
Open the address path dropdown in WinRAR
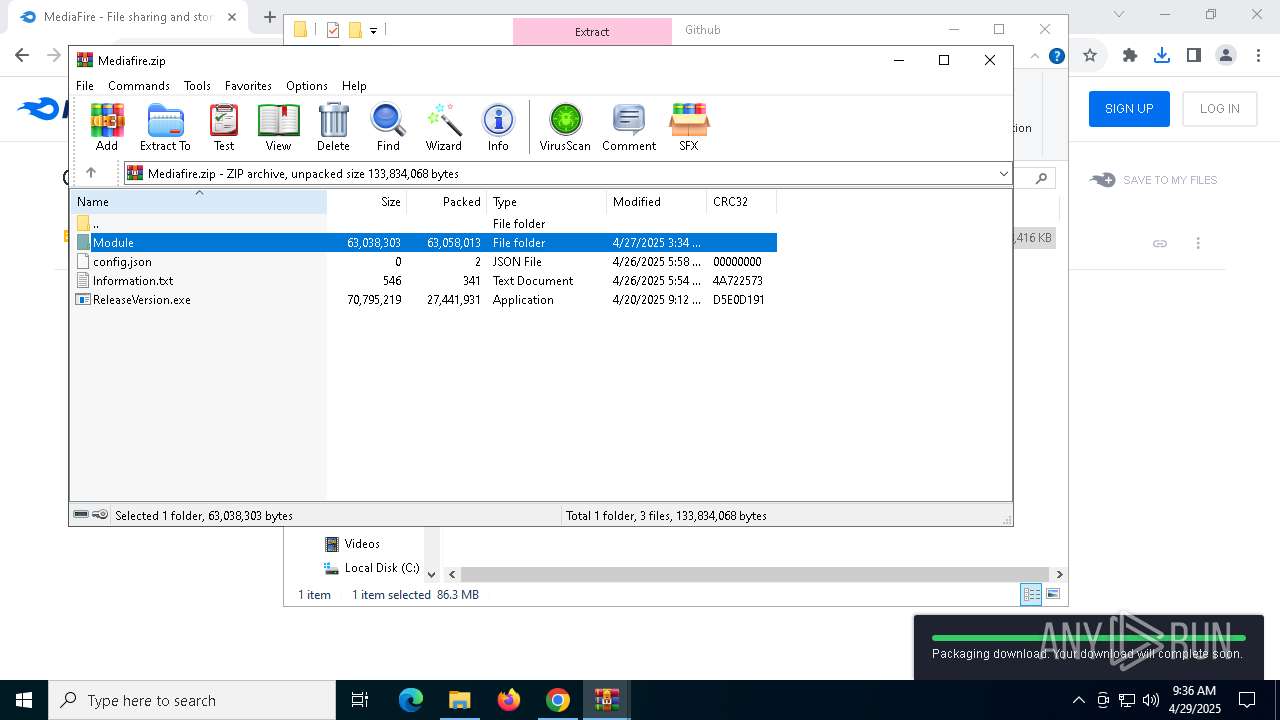click(x=1003, y=173)
